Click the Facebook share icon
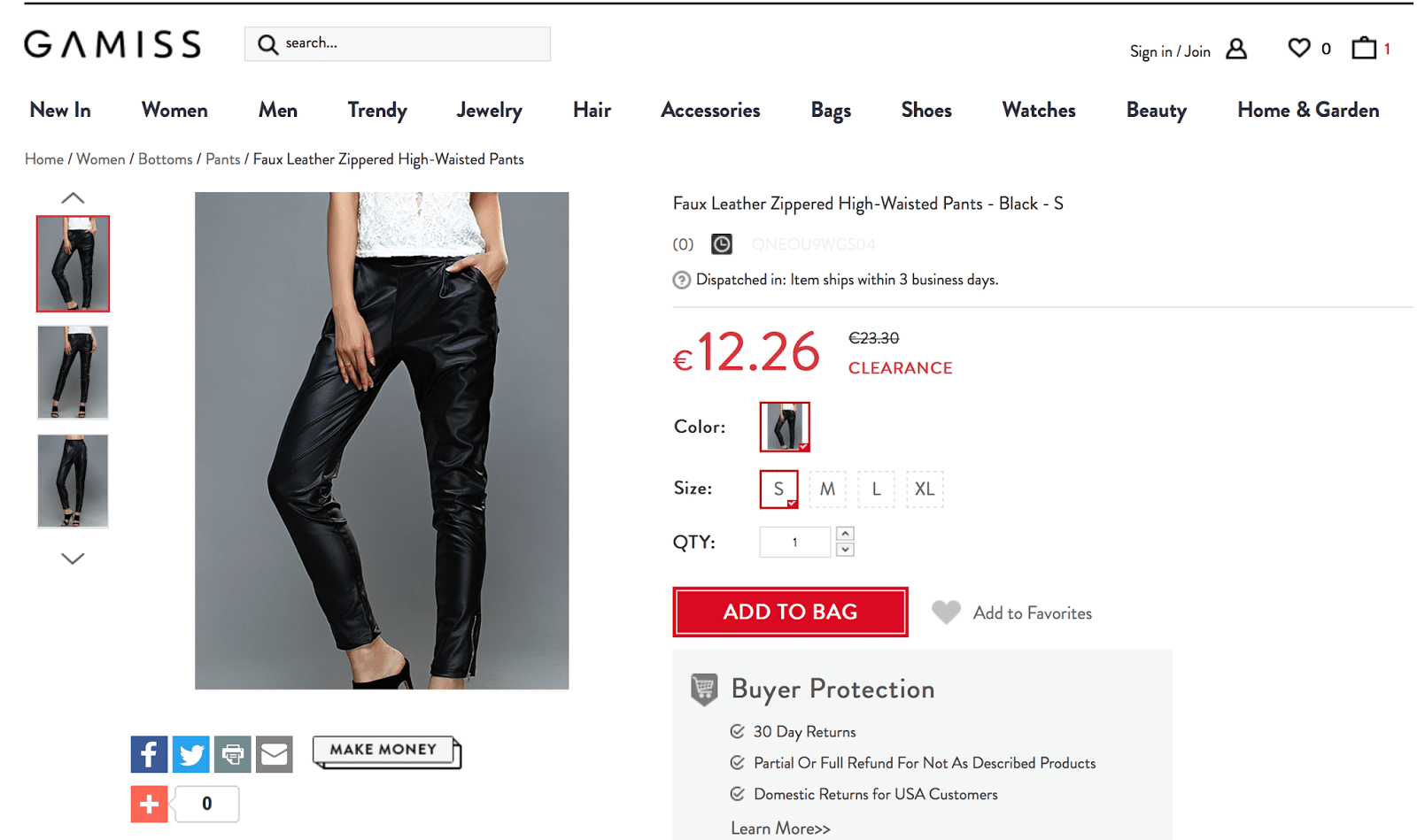This screenshot has height=840, width=1417. (x=149, y=754)
